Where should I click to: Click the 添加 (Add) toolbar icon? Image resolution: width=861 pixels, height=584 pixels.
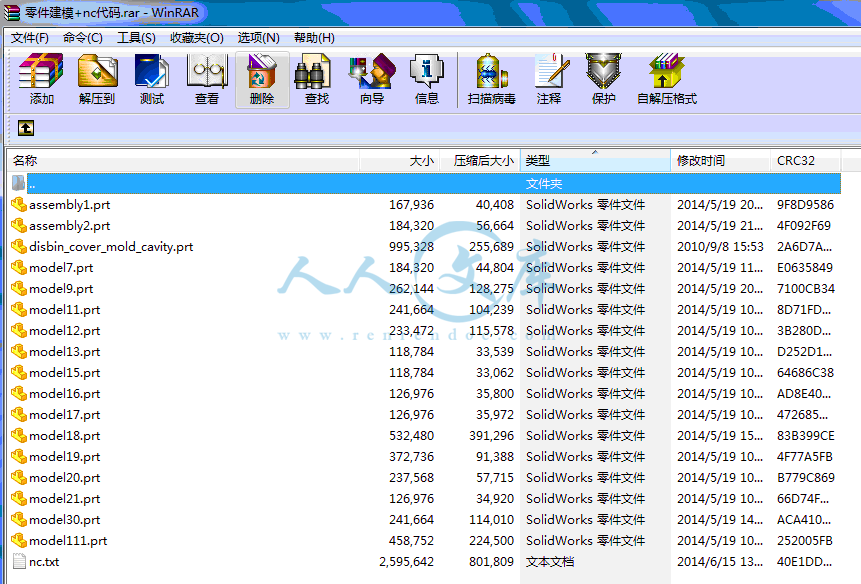click(41, 71)
